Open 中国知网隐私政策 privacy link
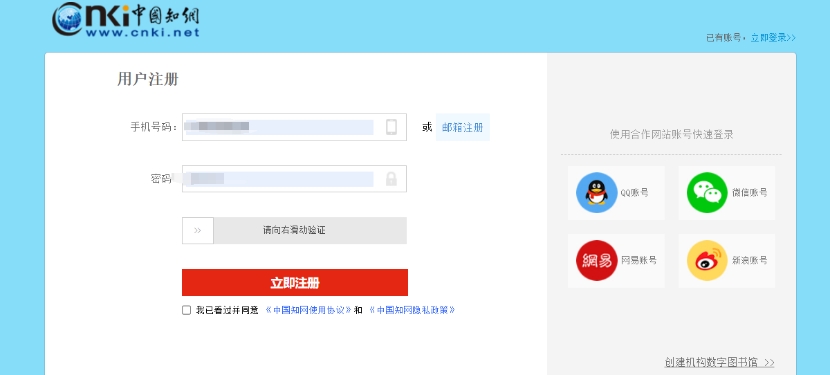Image resolution: width=830 pixels, height=375 pixels. pos(412,310)
